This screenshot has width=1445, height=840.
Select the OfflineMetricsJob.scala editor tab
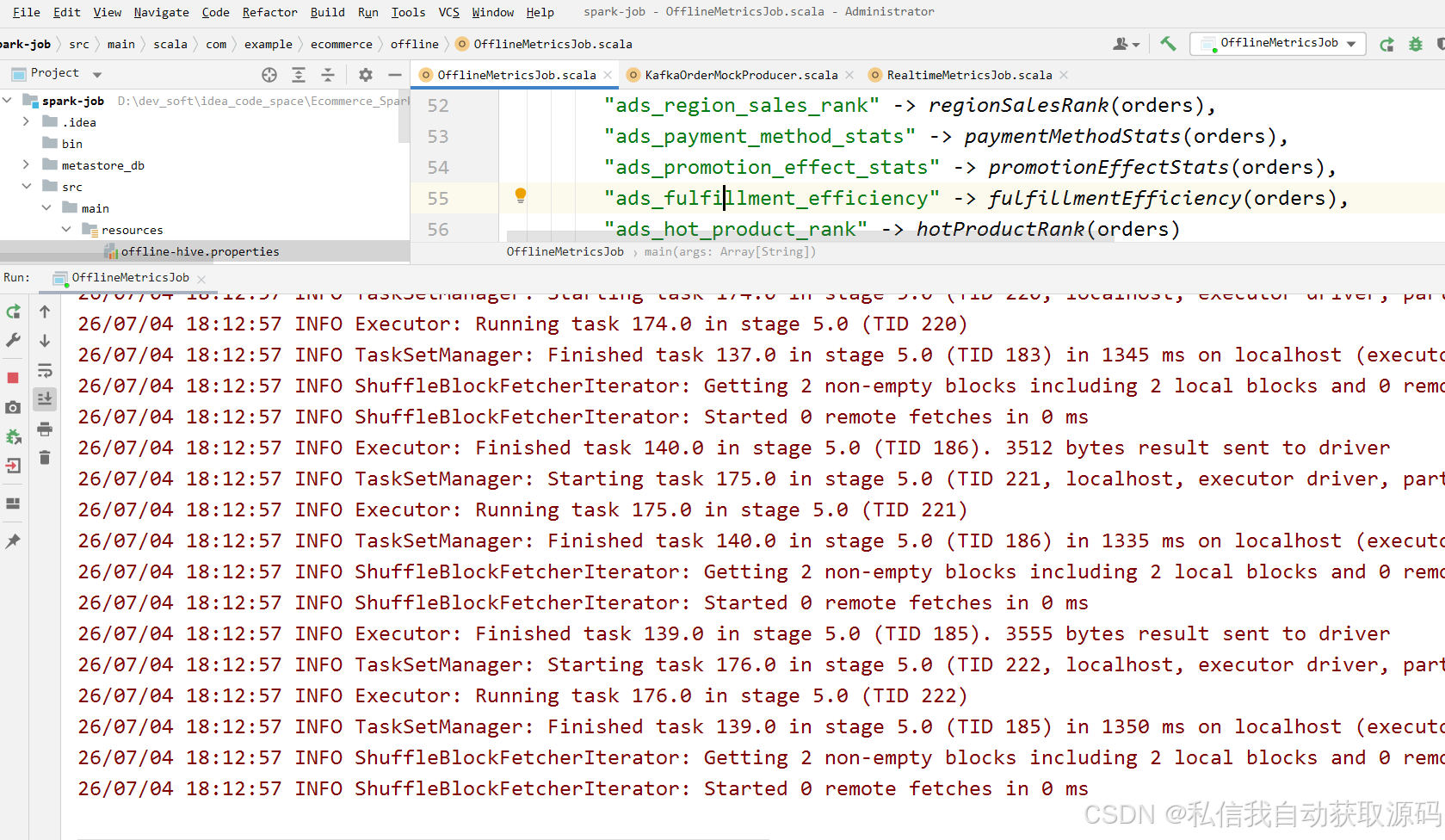point(516,75)
